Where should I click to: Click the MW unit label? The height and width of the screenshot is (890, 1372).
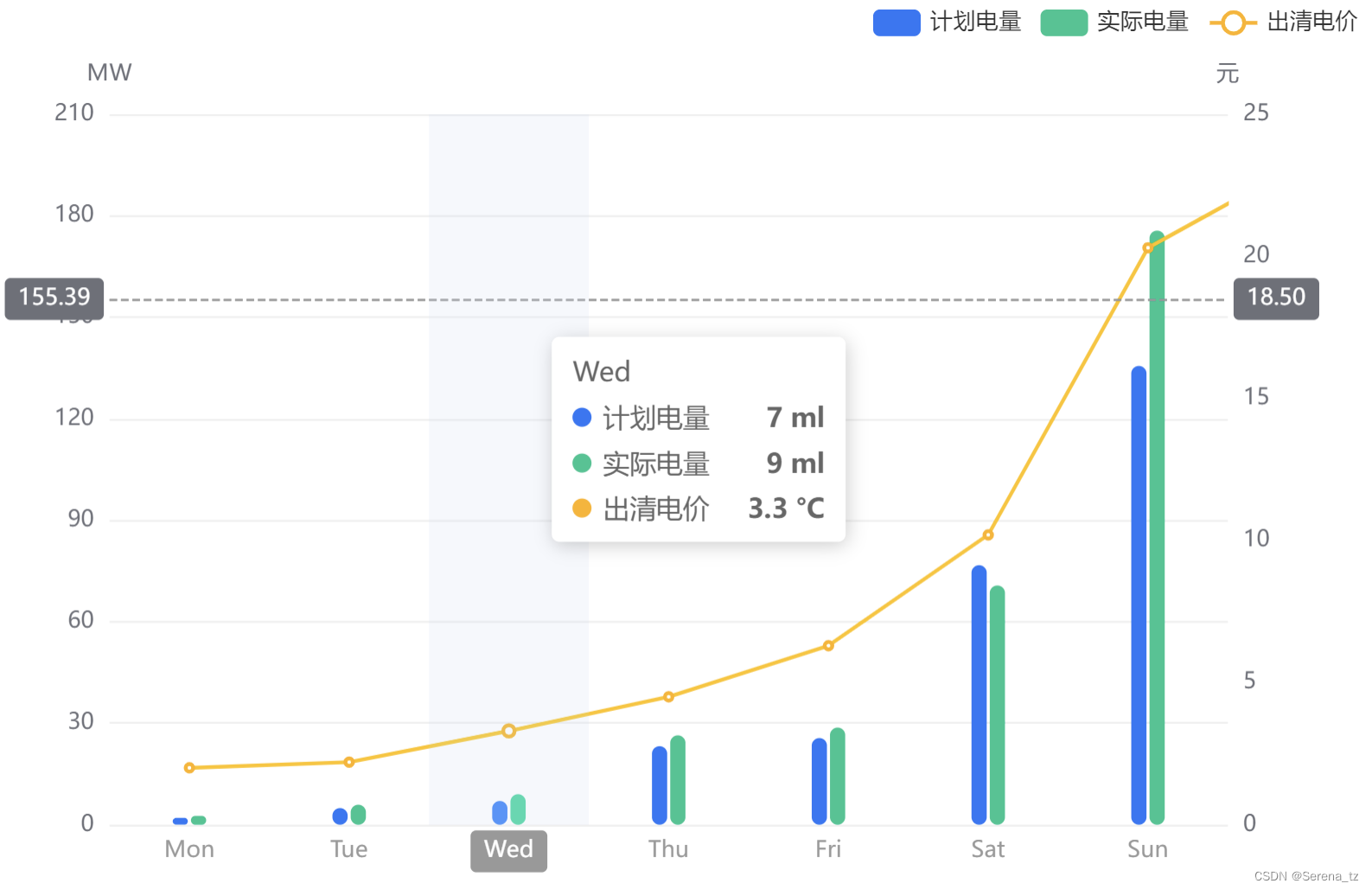(x=110, y=73)
